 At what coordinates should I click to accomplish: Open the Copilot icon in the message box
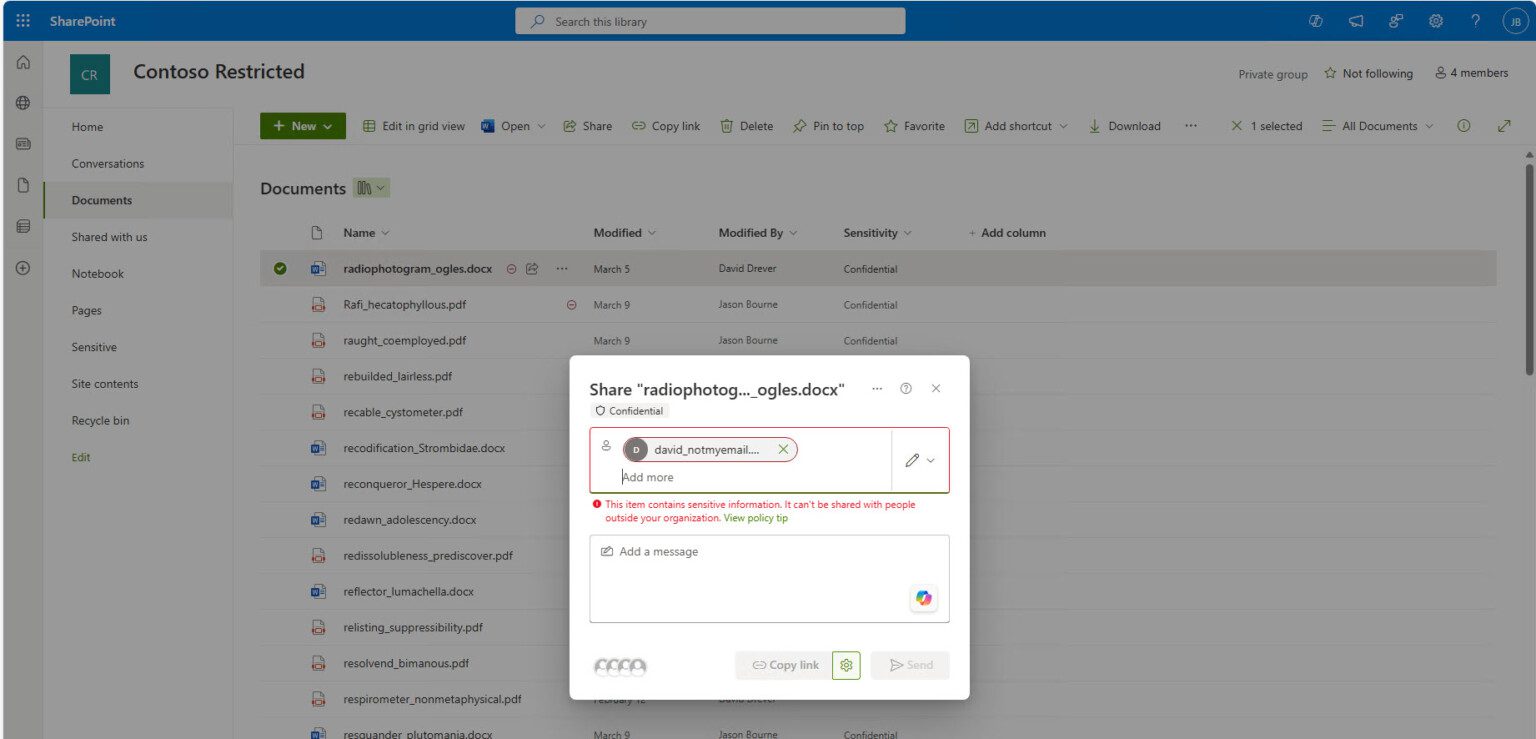[x=923, y=598]
